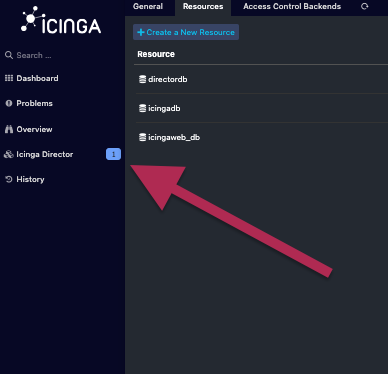Open the Dashboard menu item

coord(37,78)
